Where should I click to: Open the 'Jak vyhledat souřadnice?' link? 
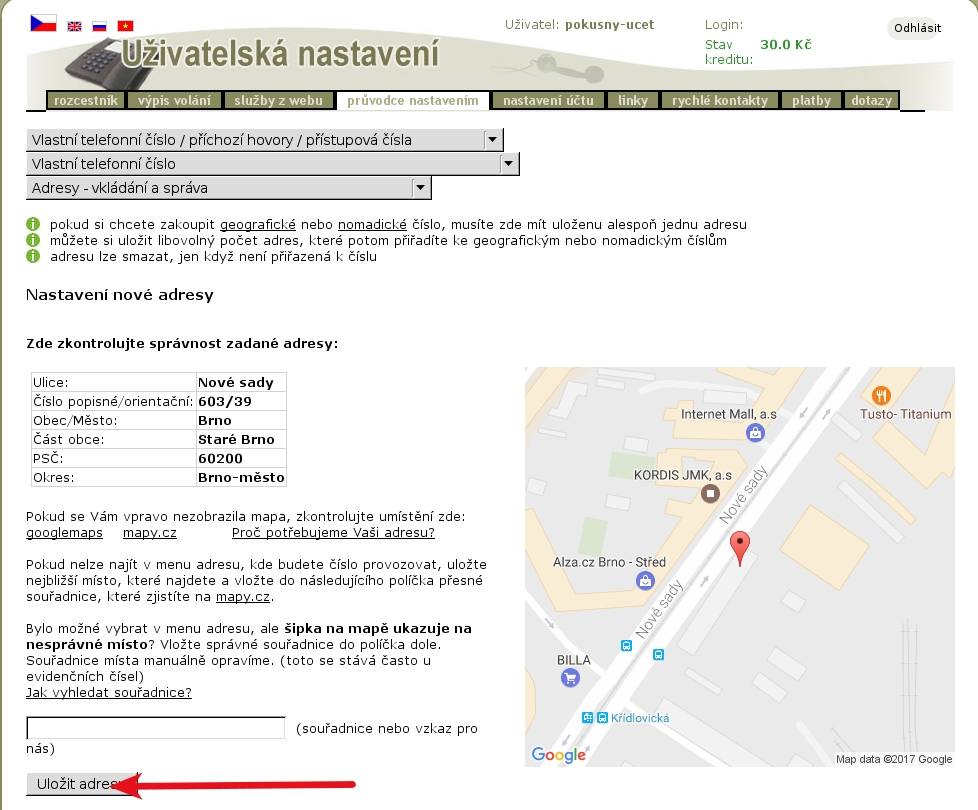(108, 692)
